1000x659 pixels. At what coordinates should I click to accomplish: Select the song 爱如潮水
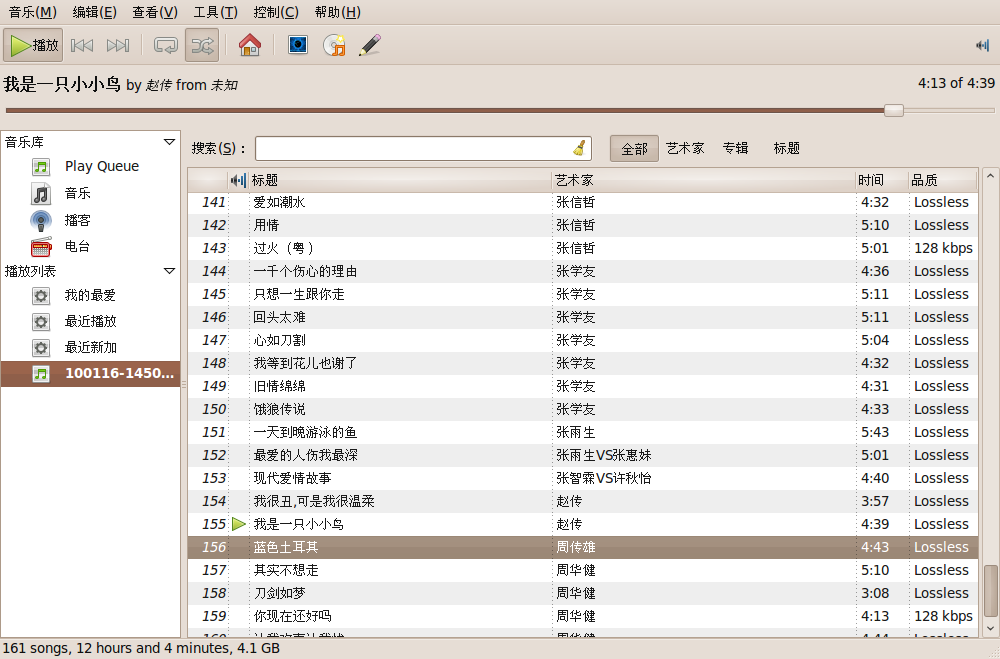(x=583, y=202)
